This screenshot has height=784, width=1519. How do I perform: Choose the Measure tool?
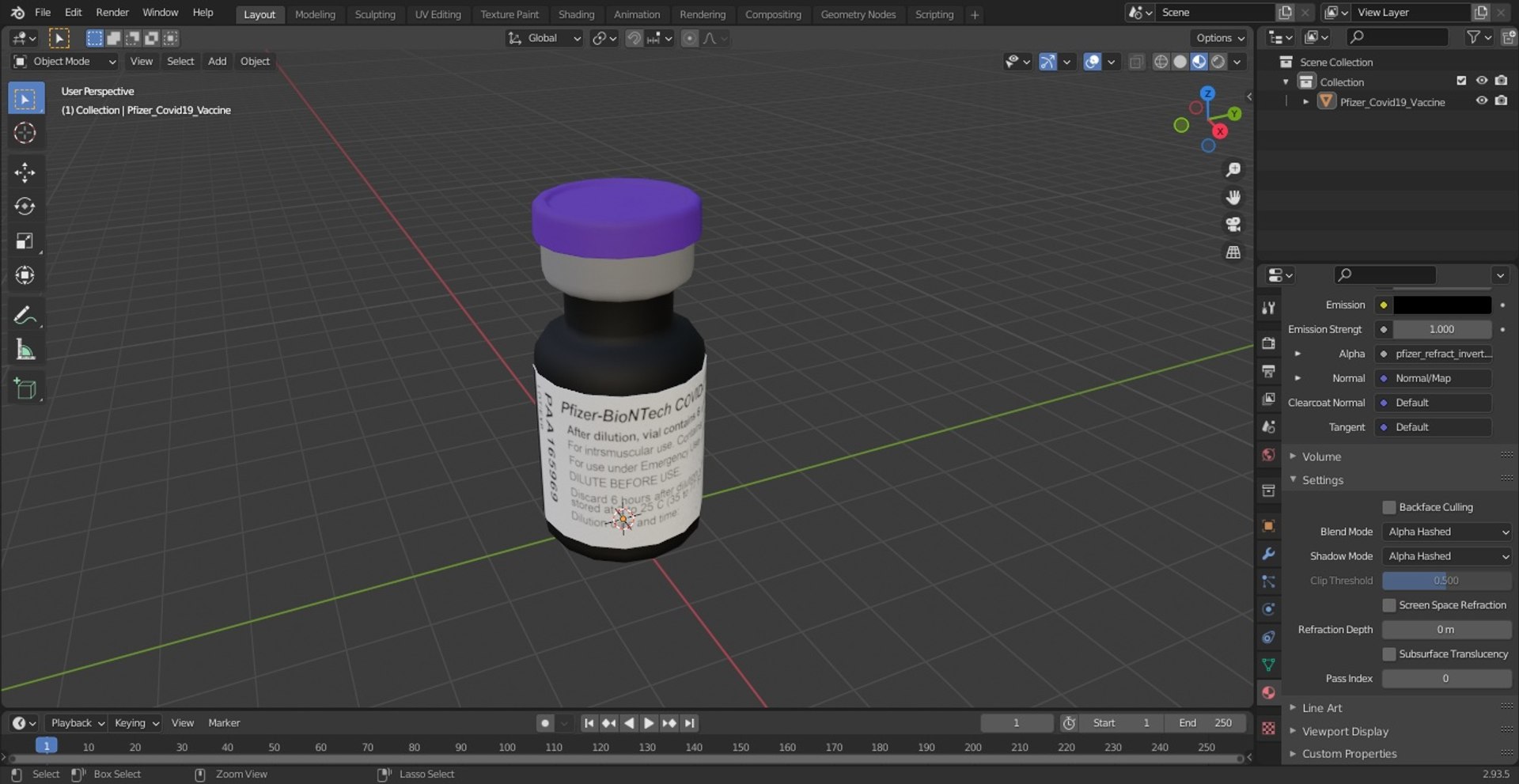point(25,350)
